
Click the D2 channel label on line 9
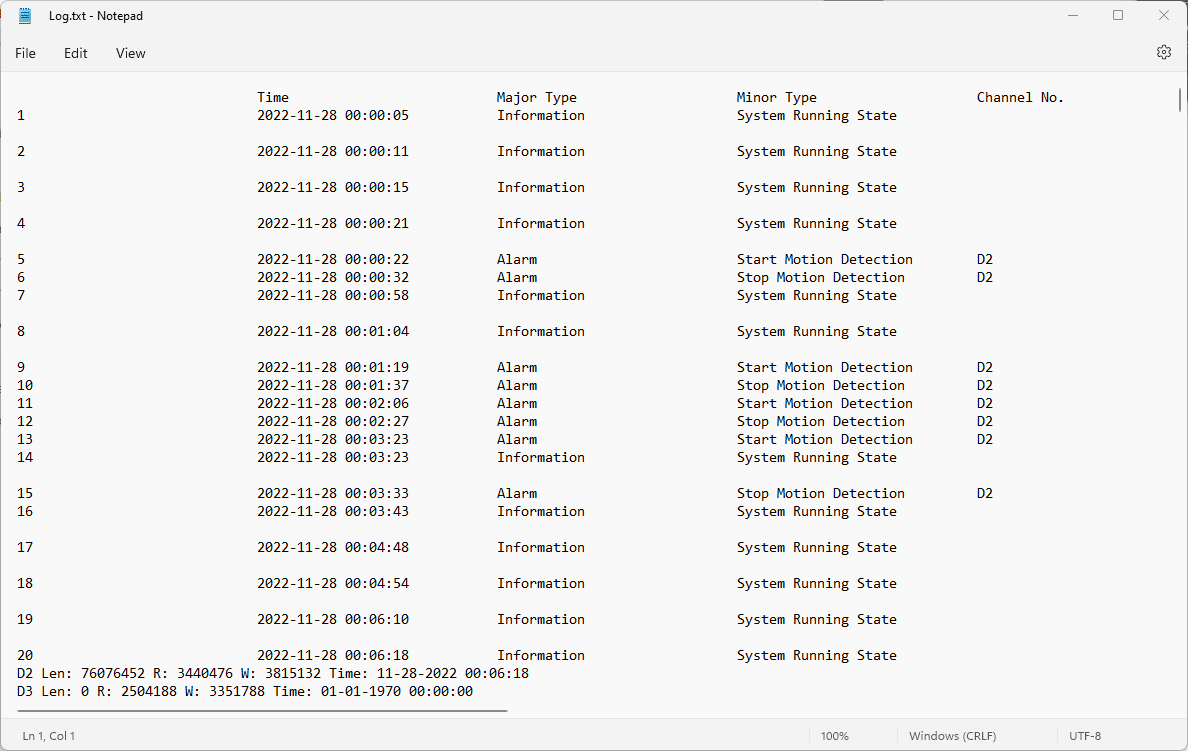pos(984,367)
